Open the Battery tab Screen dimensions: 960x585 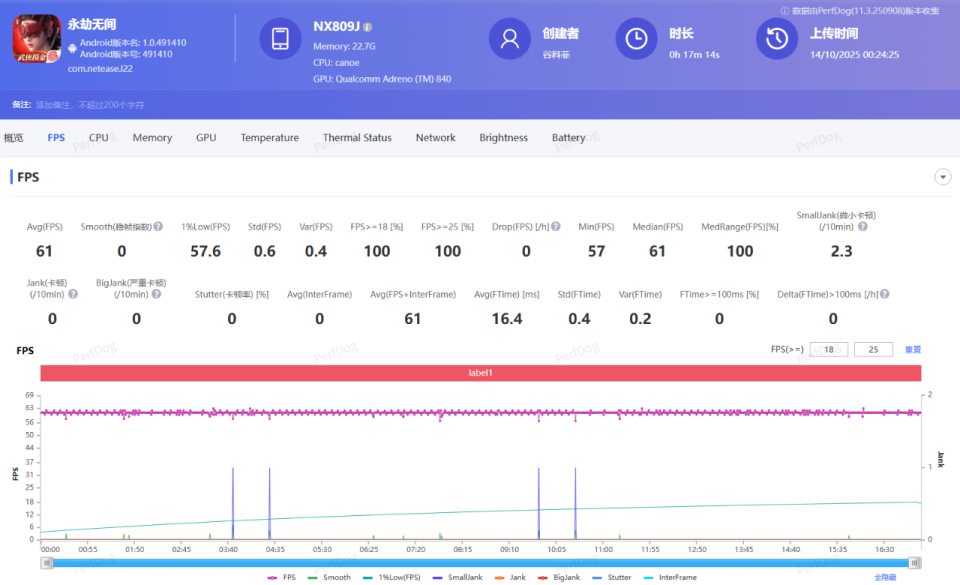[x=568, y=138]
